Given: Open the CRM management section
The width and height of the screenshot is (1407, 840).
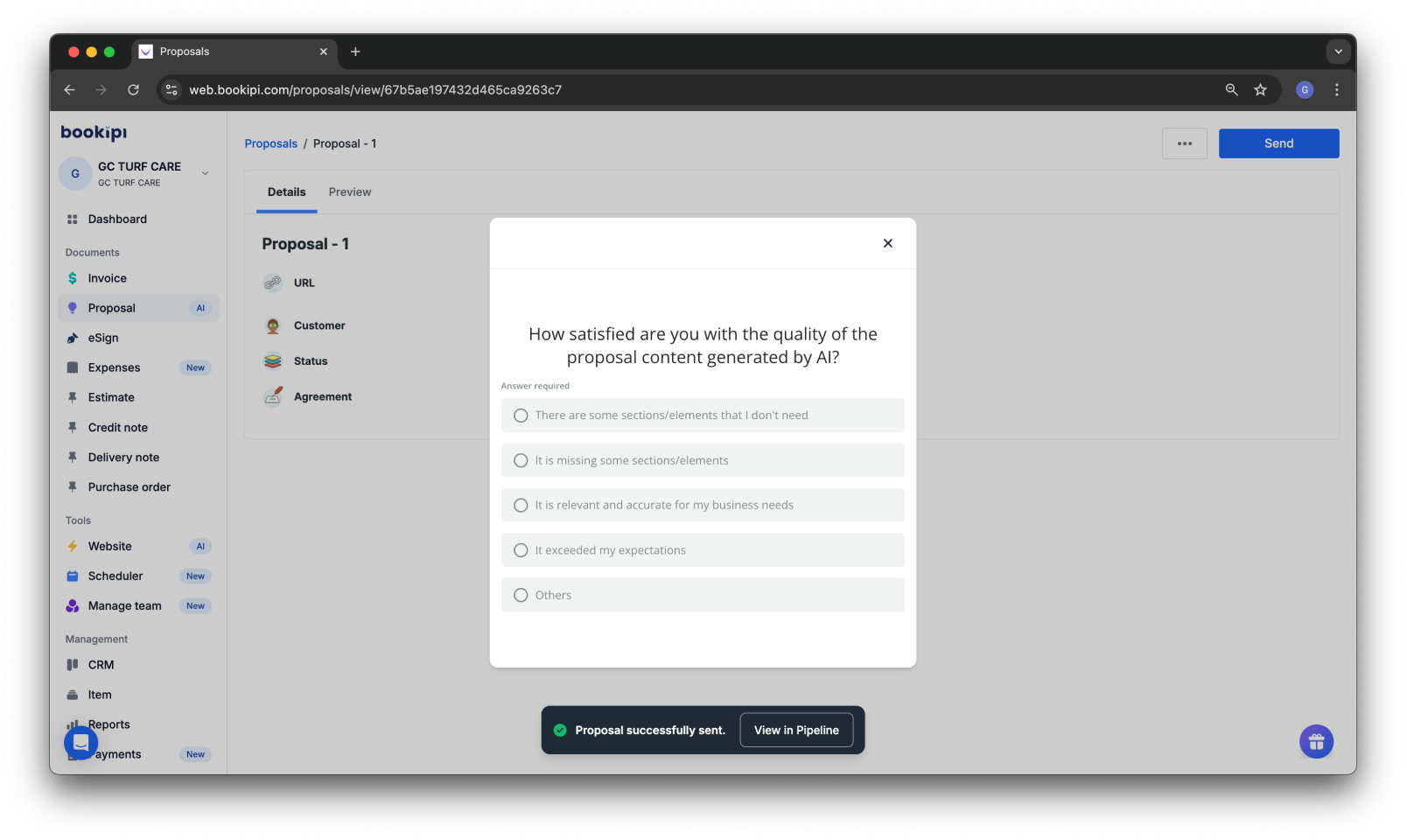Looking at the screenshot, I should [x=100, y=664].
